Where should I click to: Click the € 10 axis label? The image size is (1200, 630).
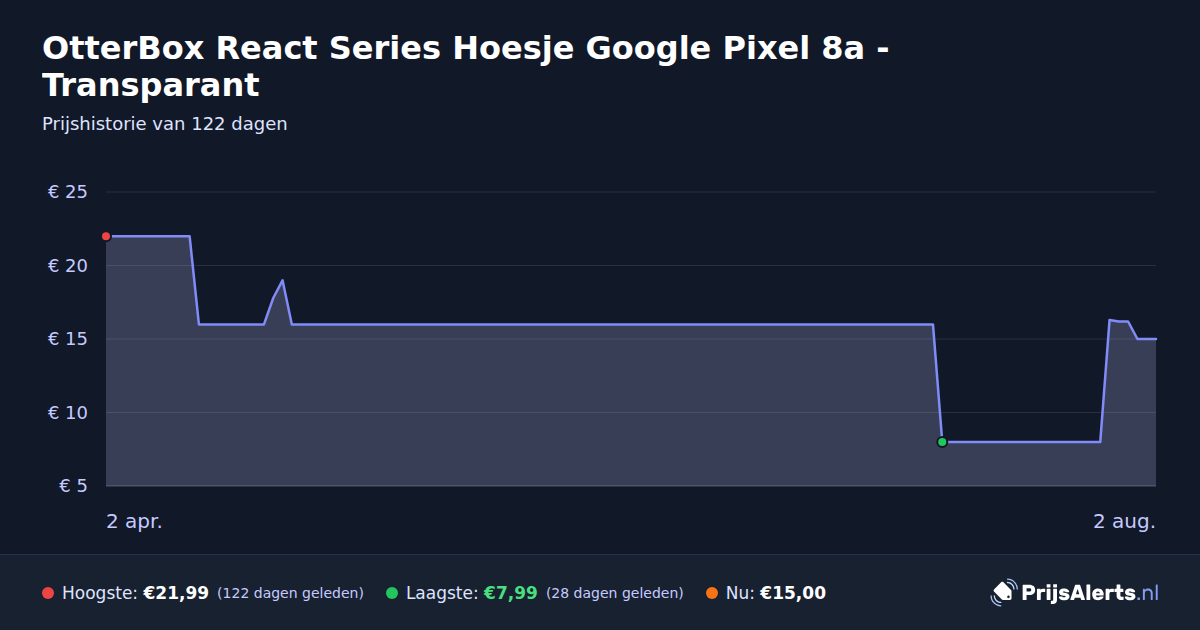pyautogui.click(x=68, y=413)
